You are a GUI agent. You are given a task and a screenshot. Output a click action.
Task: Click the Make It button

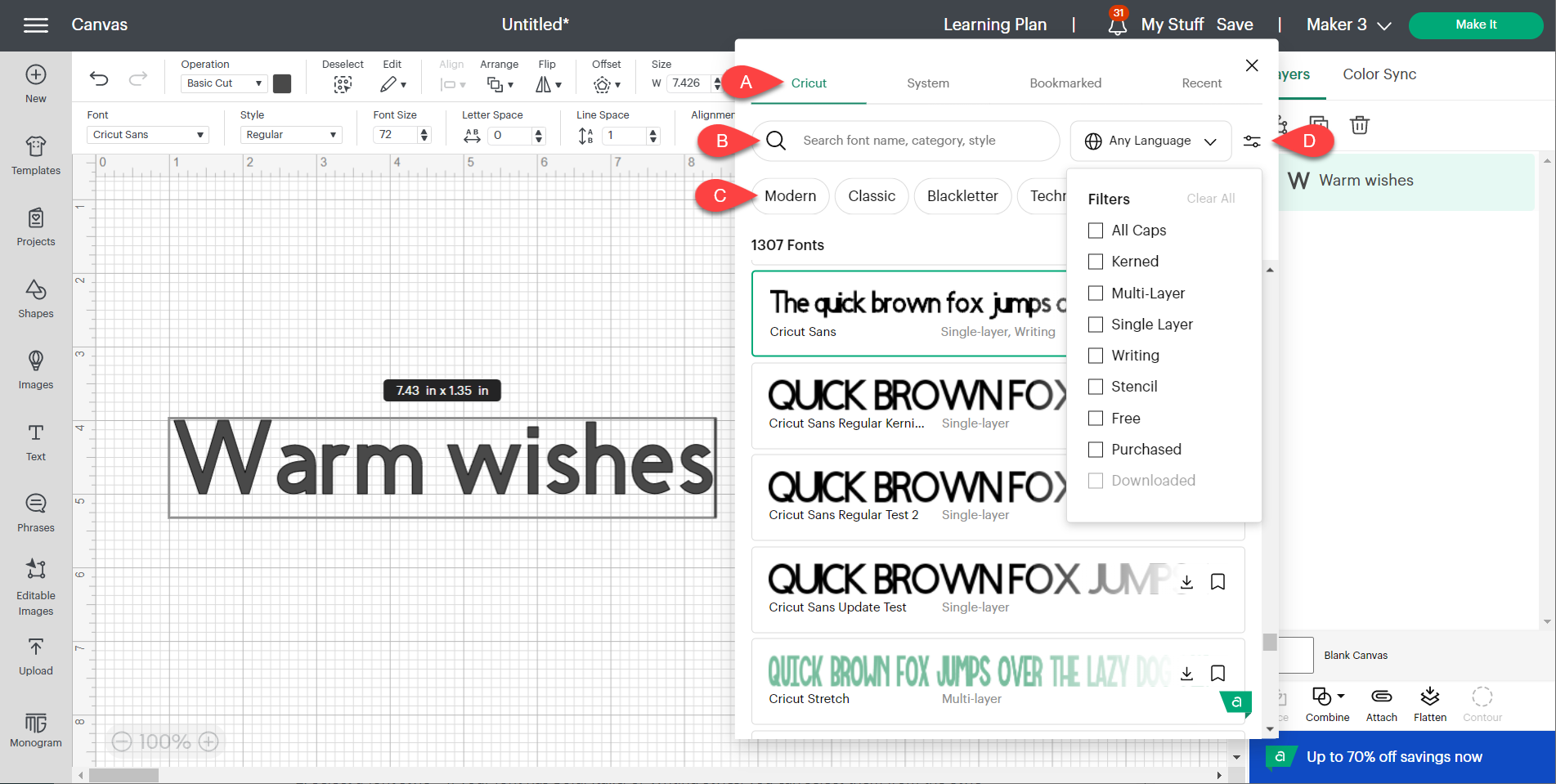pos(1476,25)
